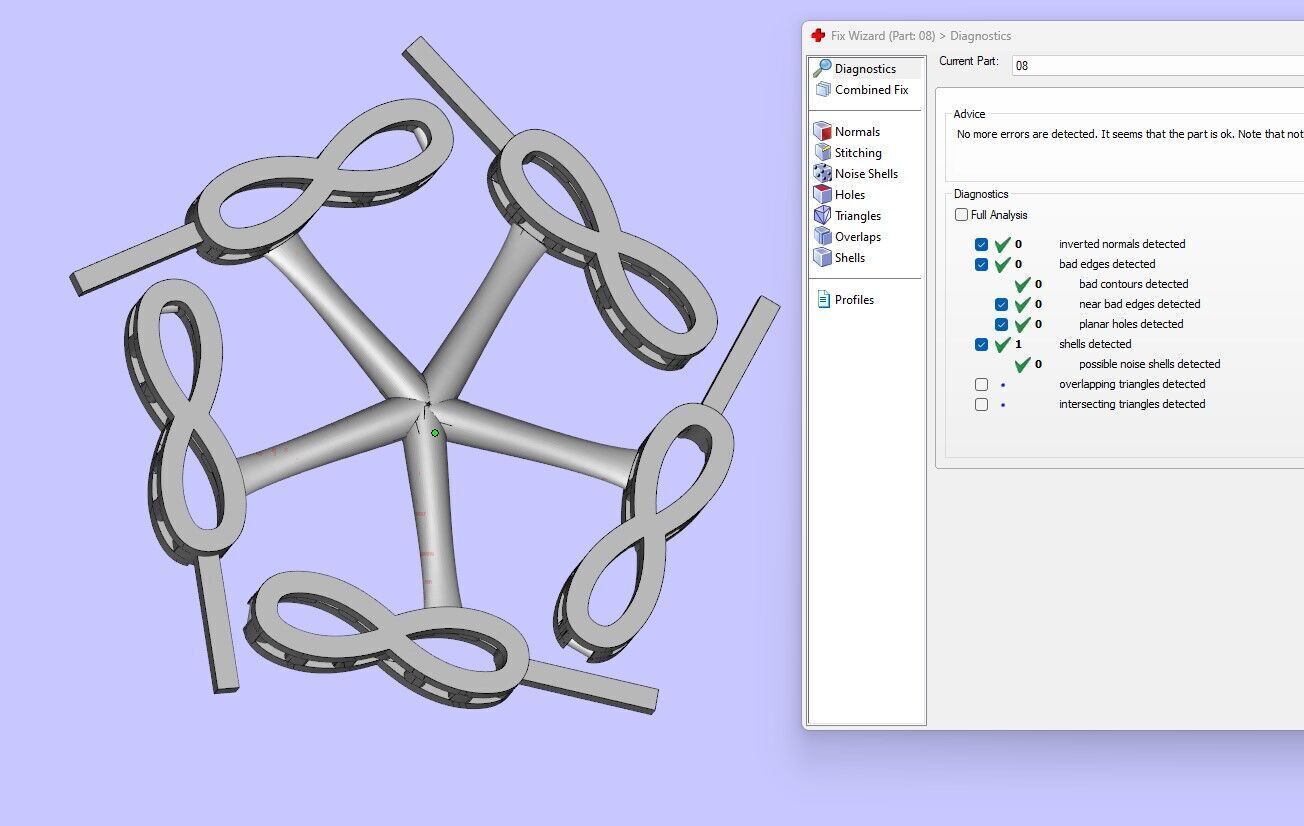Image resolution: width=1304 pixels, height=826 pixels.
Task: Click 'bad contours detected' label
Action: (1134, 284)
